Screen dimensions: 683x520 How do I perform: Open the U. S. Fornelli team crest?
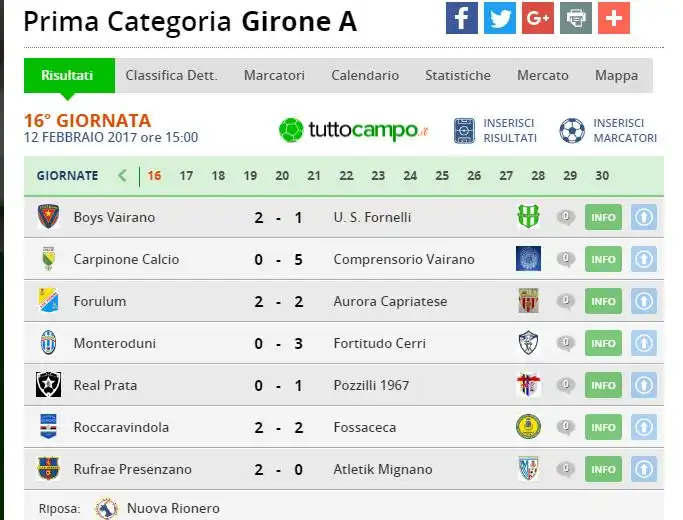point(528,216)
